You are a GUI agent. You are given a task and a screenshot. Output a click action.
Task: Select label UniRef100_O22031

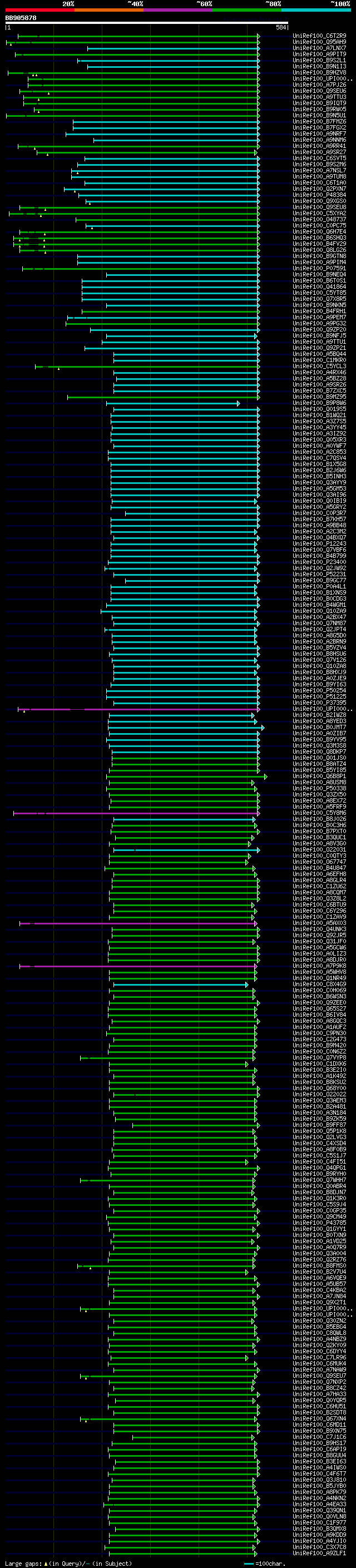point(319,850)
